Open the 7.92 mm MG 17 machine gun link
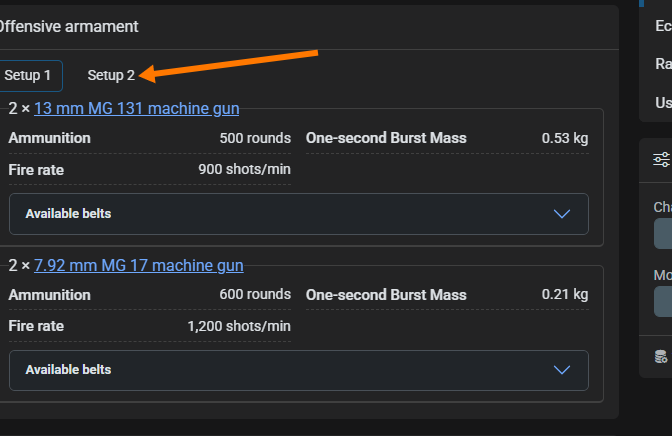 [x=138, y=265]
